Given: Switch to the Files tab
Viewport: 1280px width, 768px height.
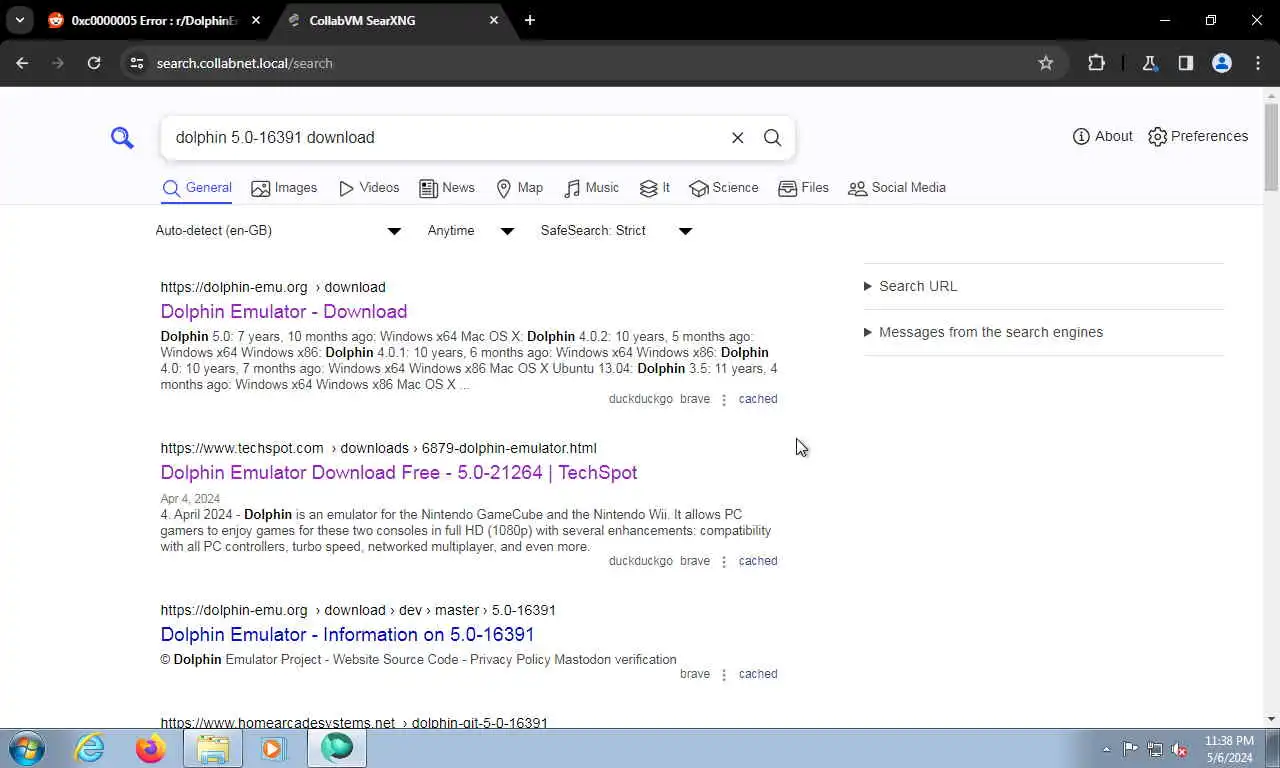Looking at the screenshot, I should click(804, 188).
